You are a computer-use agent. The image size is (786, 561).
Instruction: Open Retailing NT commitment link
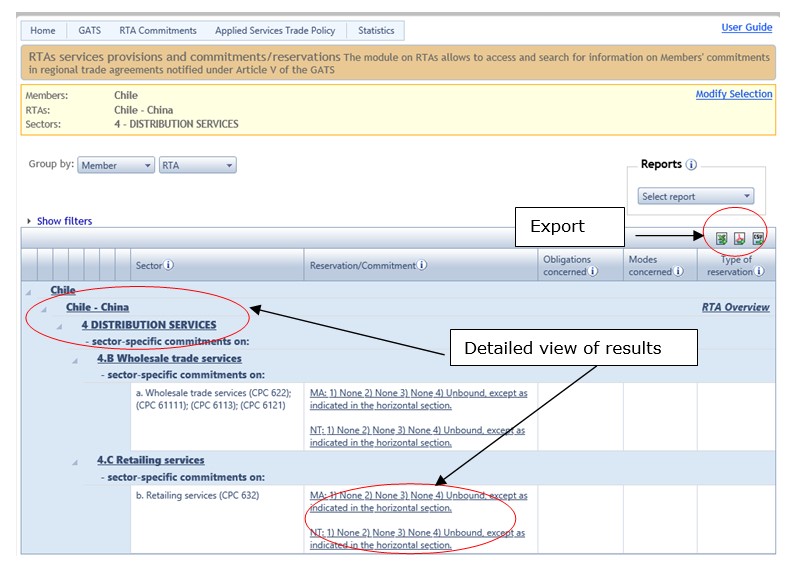[417, 538]
